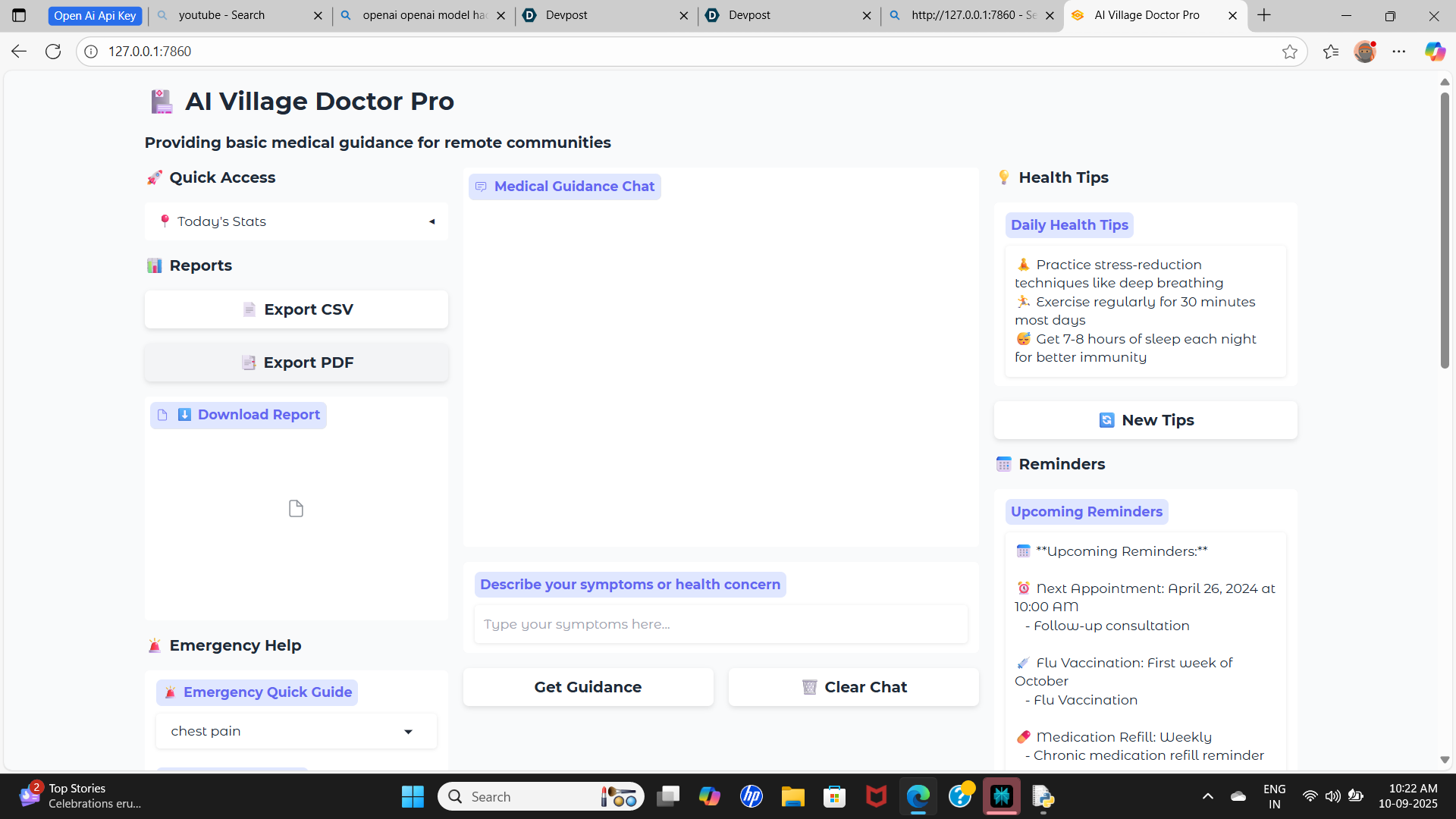The height and width of the screenshot is (819, 1456).
Task: Click the file upload icon in Download Report
Action: (296, 509)
